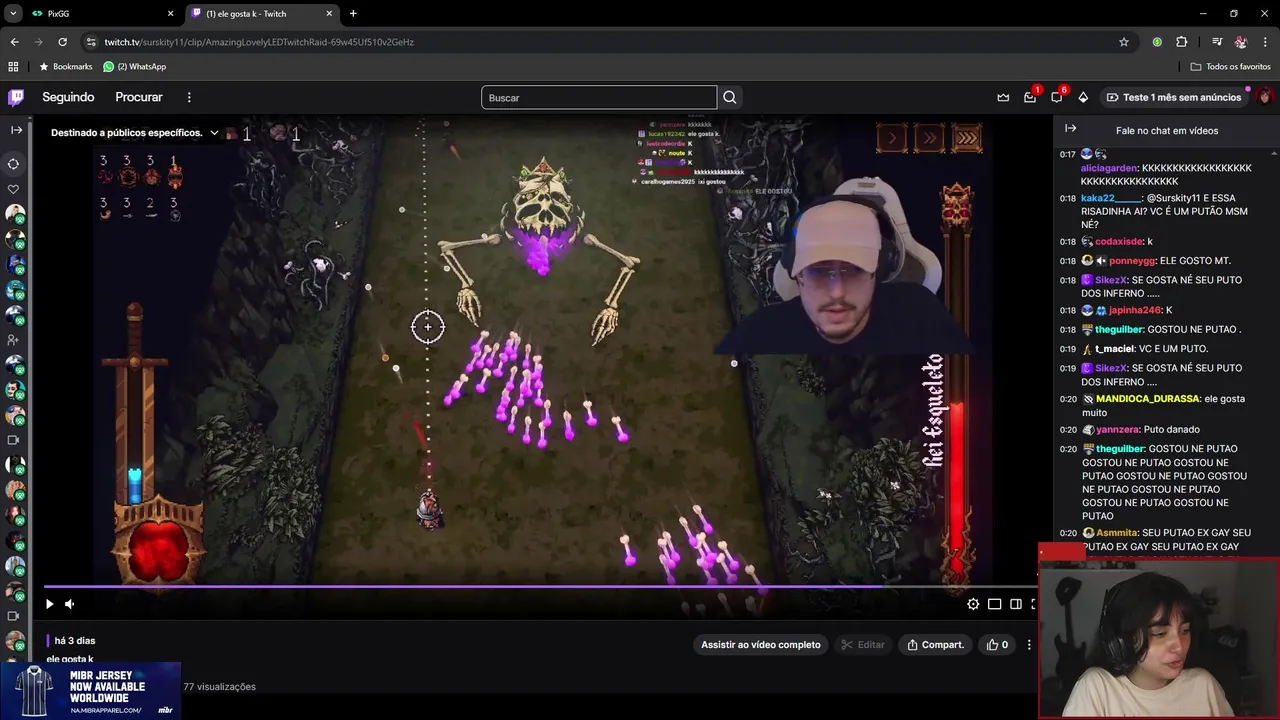The image size is (1280, 720).
Task: Expand 'Destinado a públicos específicos' label
Action: (135, 133)
